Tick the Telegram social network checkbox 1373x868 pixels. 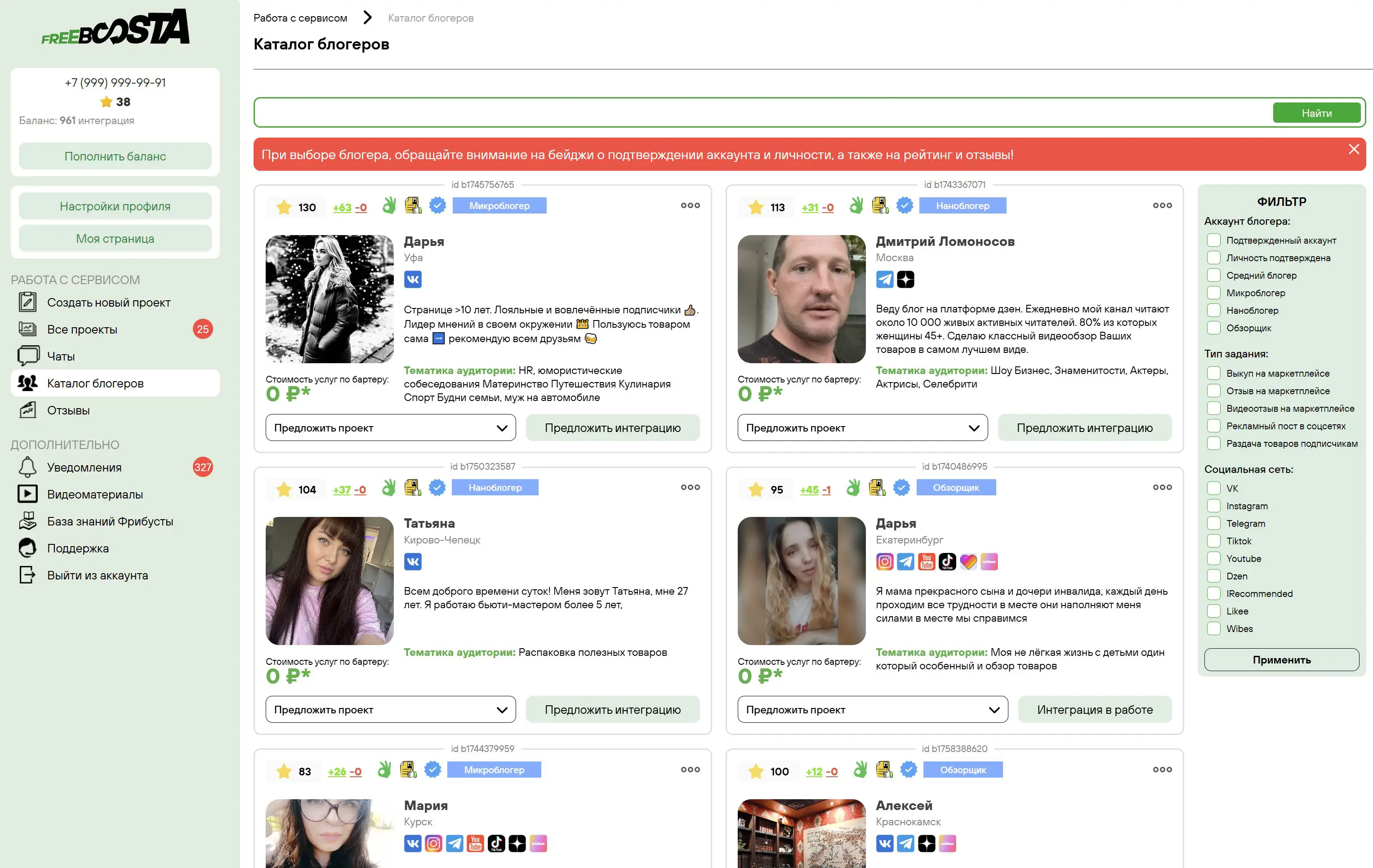click(1214, 523)
